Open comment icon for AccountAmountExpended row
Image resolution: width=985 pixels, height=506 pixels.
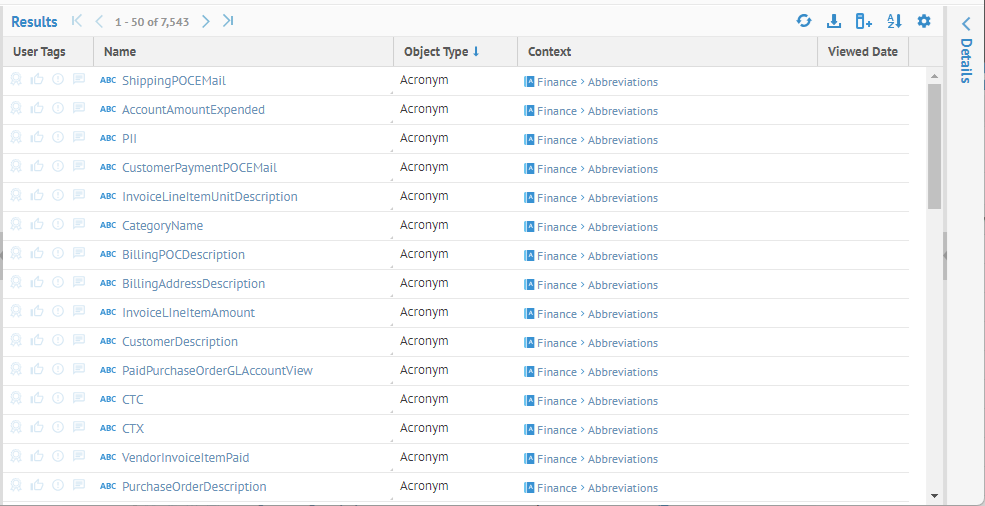[79, 109]
